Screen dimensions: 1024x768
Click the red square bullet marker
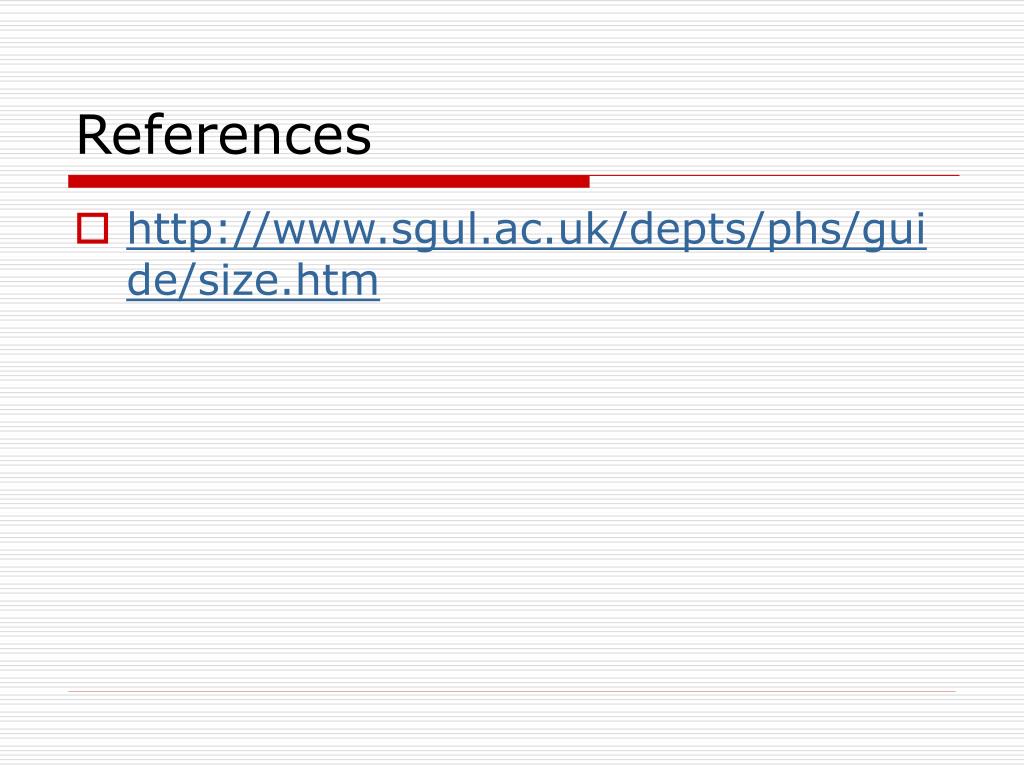[x=92, y=228]
